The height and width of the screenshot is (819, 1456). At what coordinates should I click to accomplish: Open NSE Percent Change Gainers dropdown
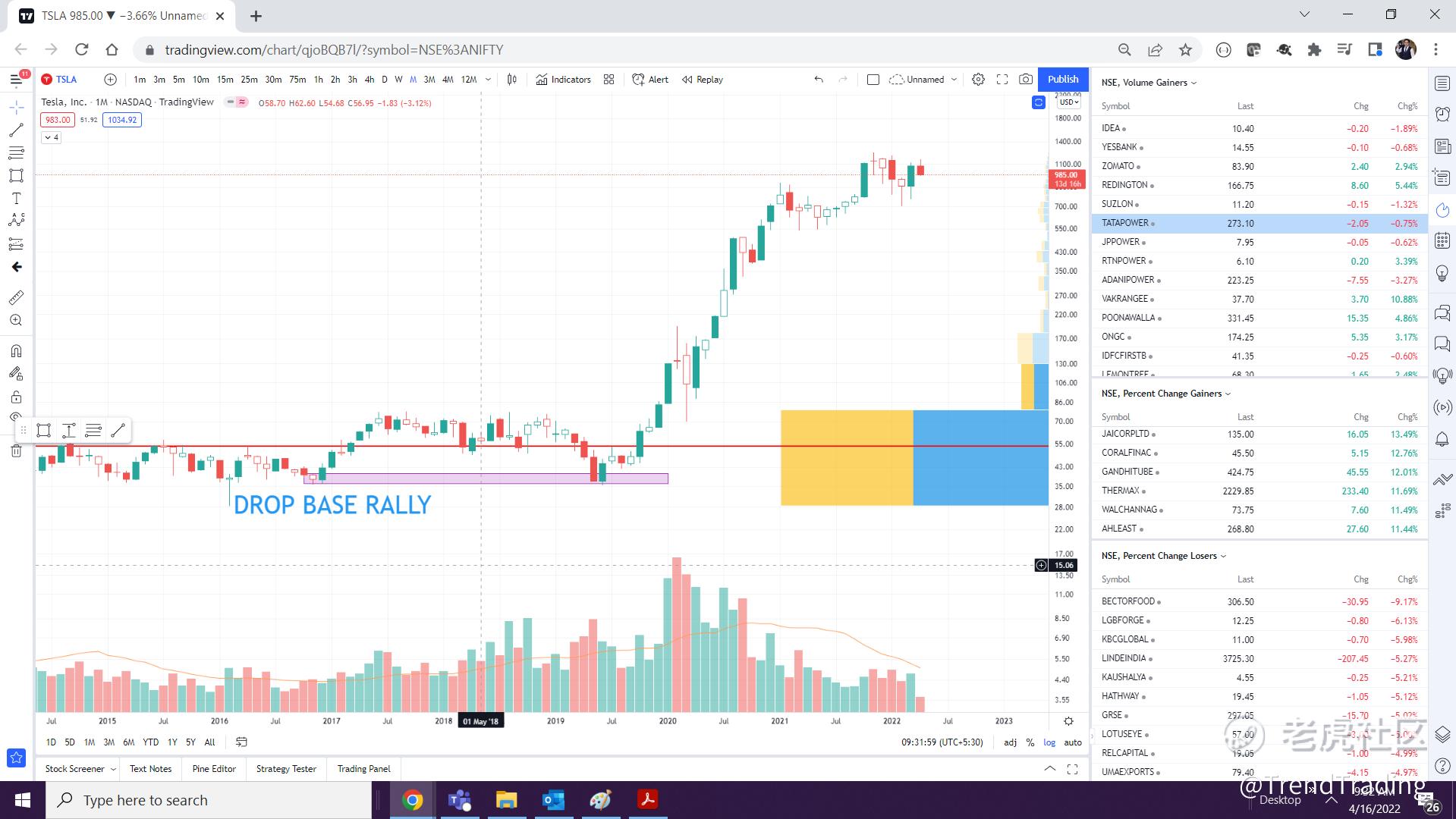[x=1166, y=394]
